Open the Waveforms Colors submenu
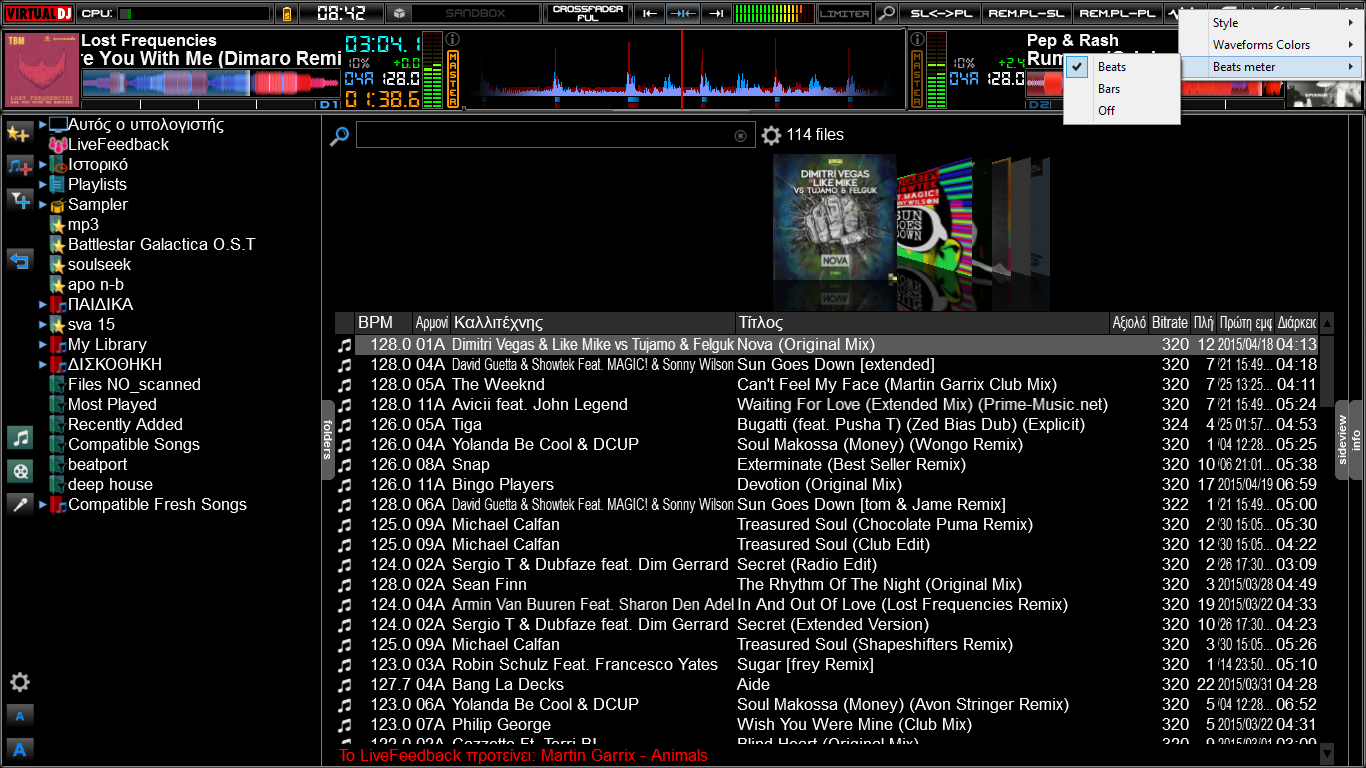Screen dimensions: 1366x768 (1271, 45)
